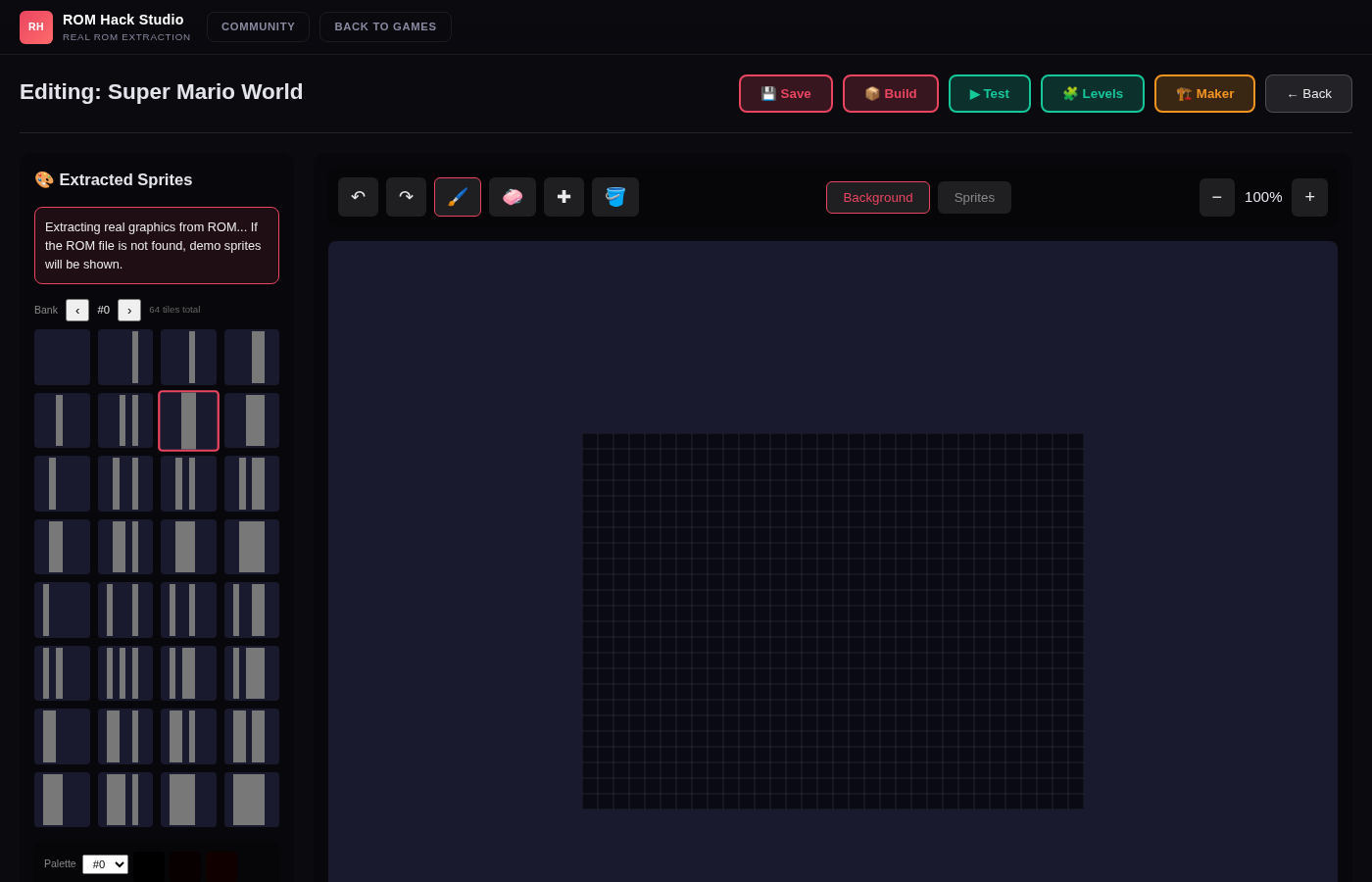The image size is (1372, 882).
Task: Select the eraser tool
Action: [x=513, y=197]
